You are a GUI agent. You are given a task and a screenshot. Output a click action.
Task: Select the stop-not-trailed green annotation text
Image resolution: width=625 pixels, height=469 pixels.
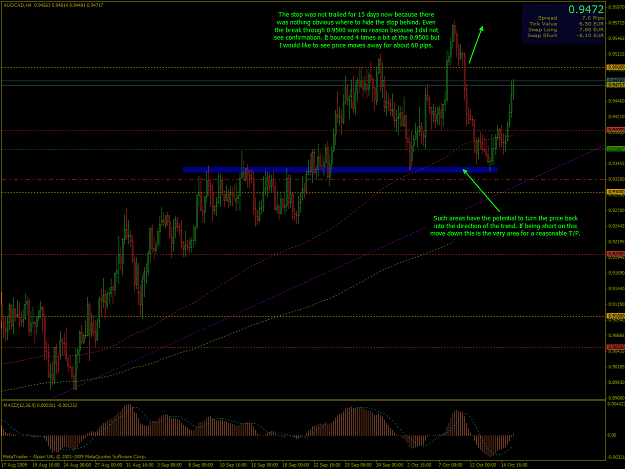[x=357, y=30]
